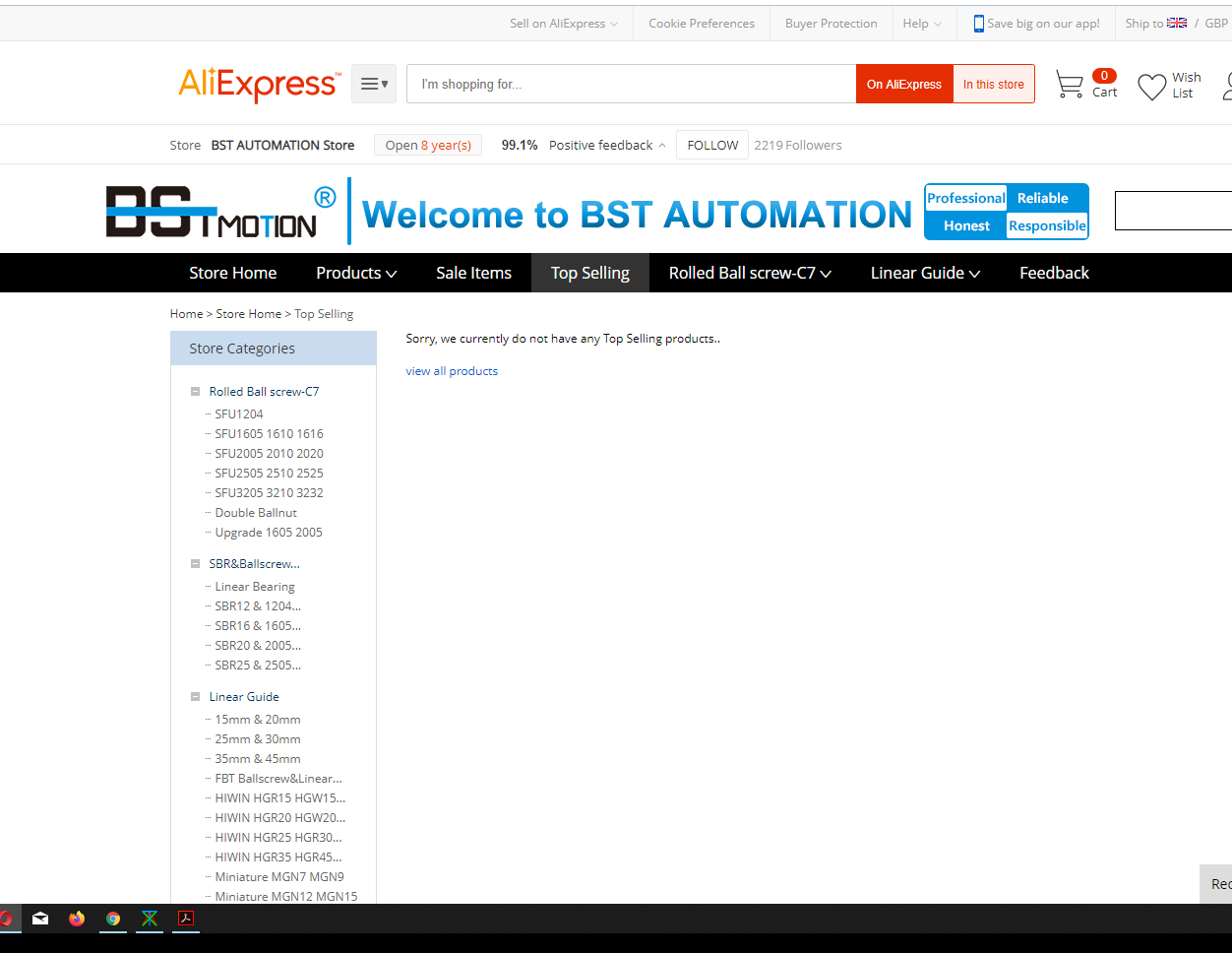
Task: Change Ship to country flag setting
Action: point(1177,23)
